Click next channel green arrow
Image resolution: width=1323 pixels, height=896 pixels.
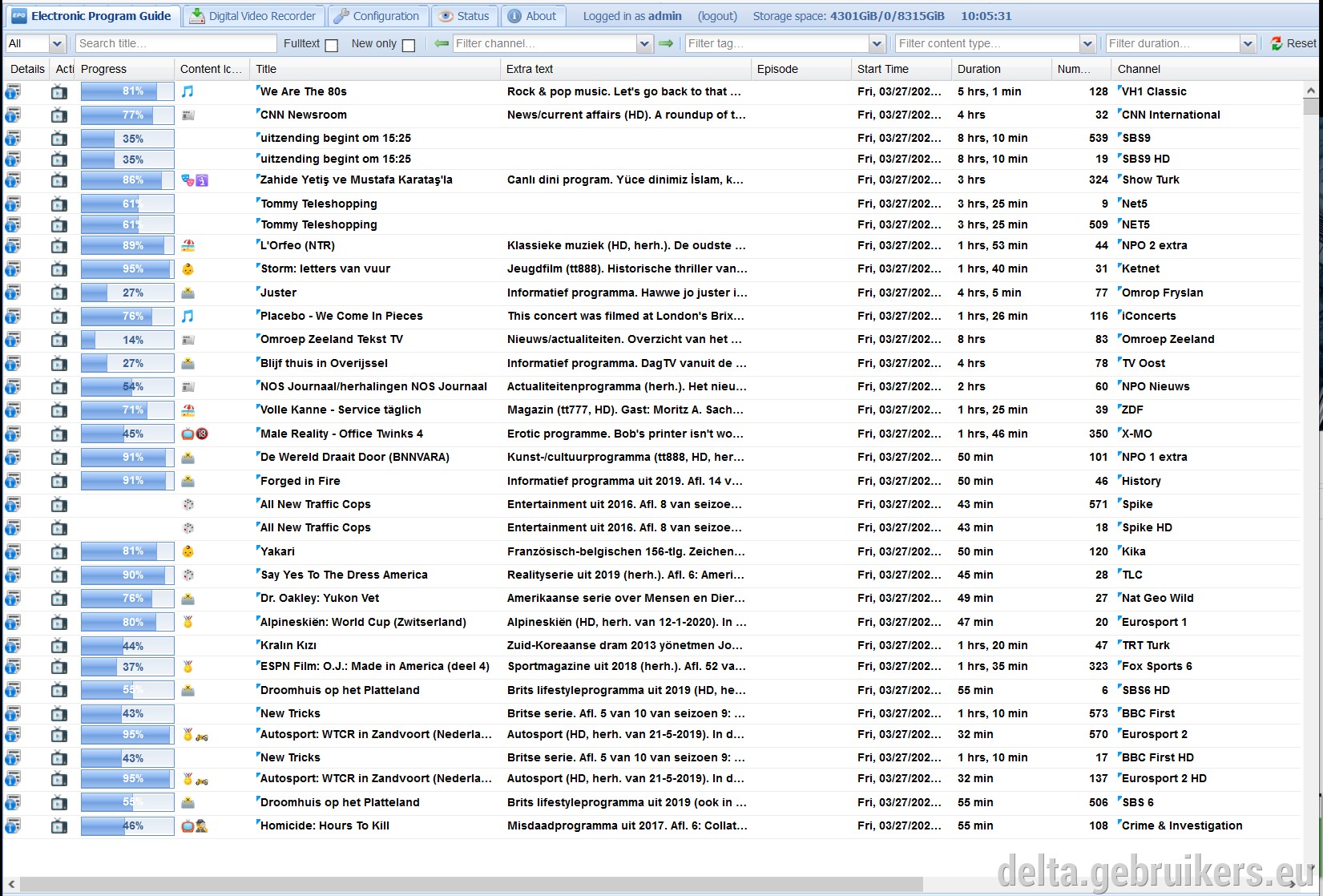click(666, 44)
